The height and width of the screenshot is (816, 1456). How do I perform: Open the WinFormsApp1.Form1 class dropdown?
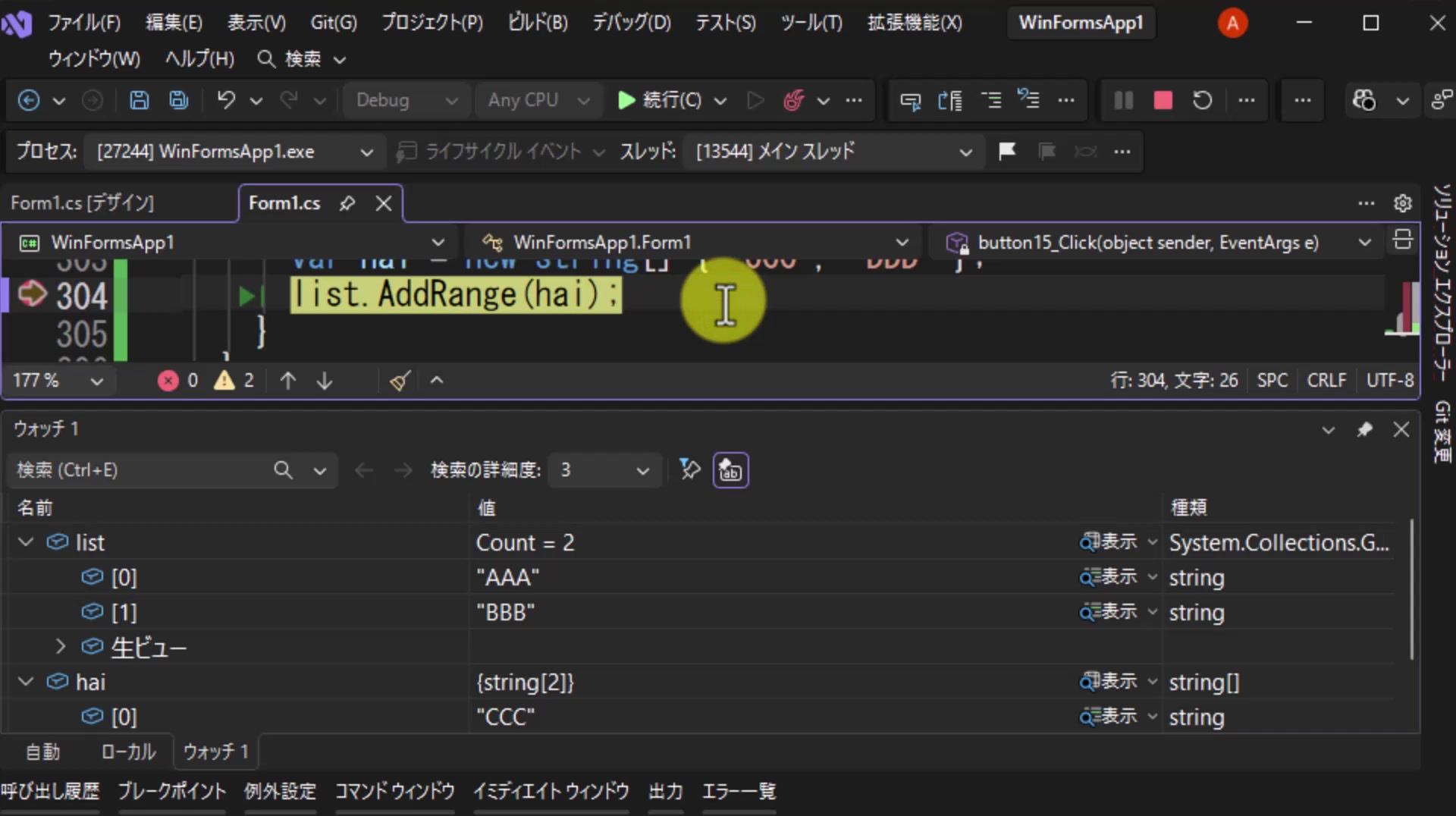tap(694, 243)
